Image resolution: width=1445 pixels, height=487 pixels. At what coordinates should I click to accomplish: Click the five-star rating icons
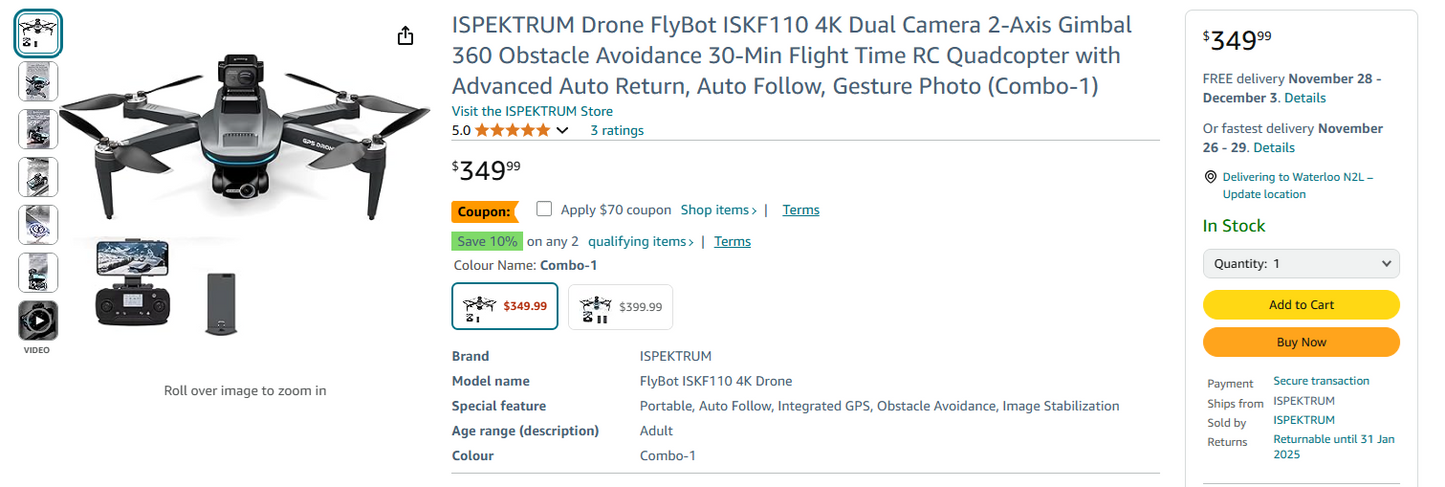click(512, 130)
